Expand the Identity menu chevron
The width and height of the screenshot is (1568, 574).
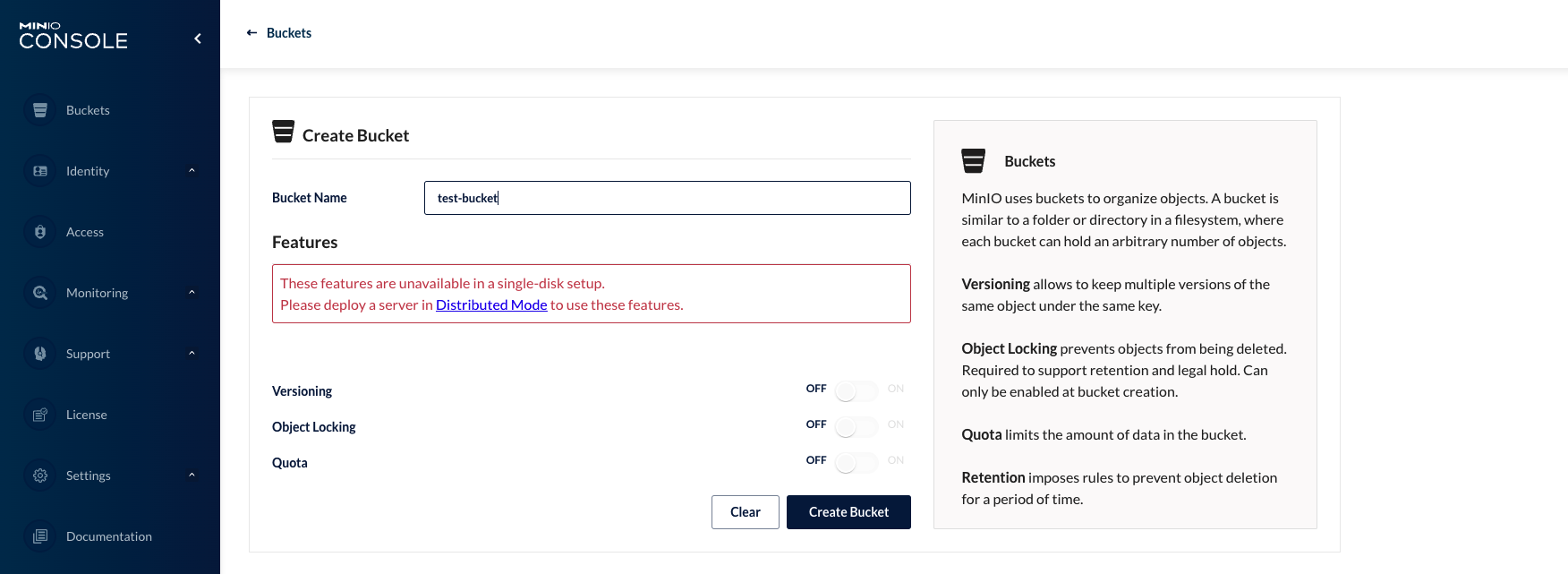point(192,170)
